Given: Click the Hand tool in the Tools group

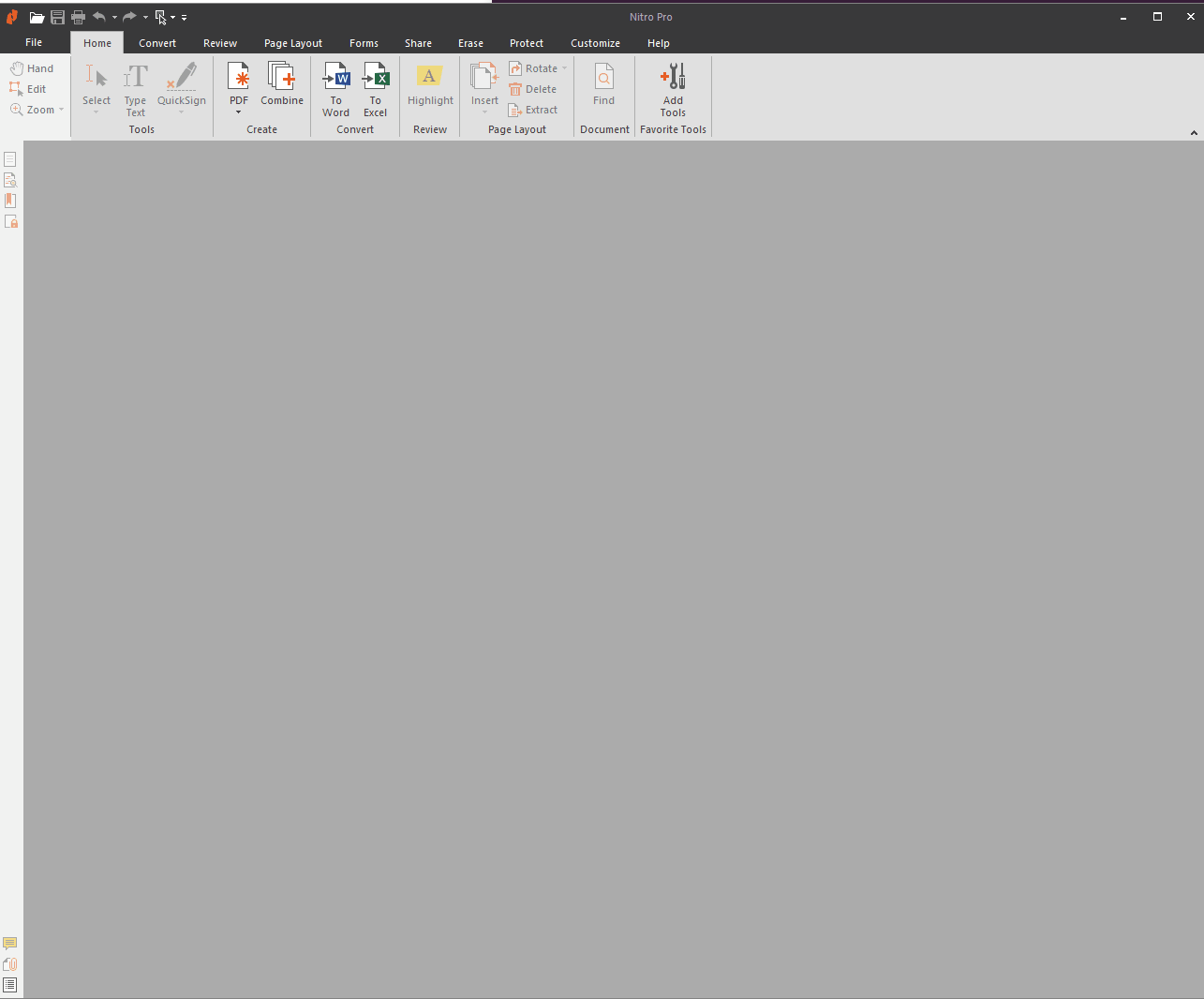Looking at the screenshot, I should 33,67.
